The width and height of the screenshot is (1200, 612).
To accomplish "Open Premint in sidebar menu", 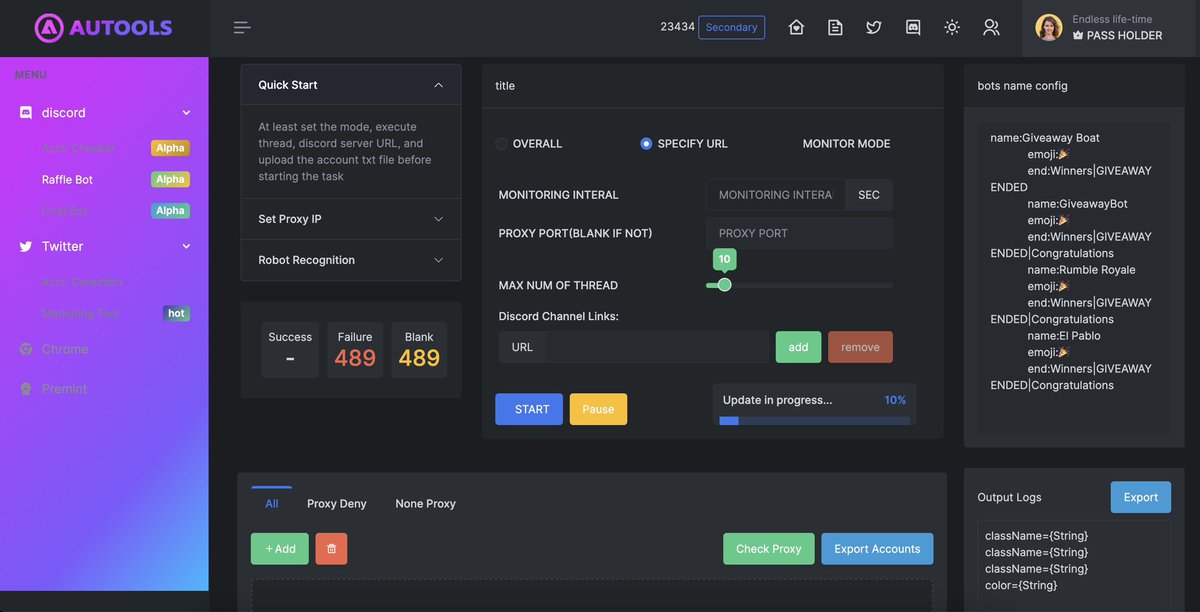I will 64,389.
